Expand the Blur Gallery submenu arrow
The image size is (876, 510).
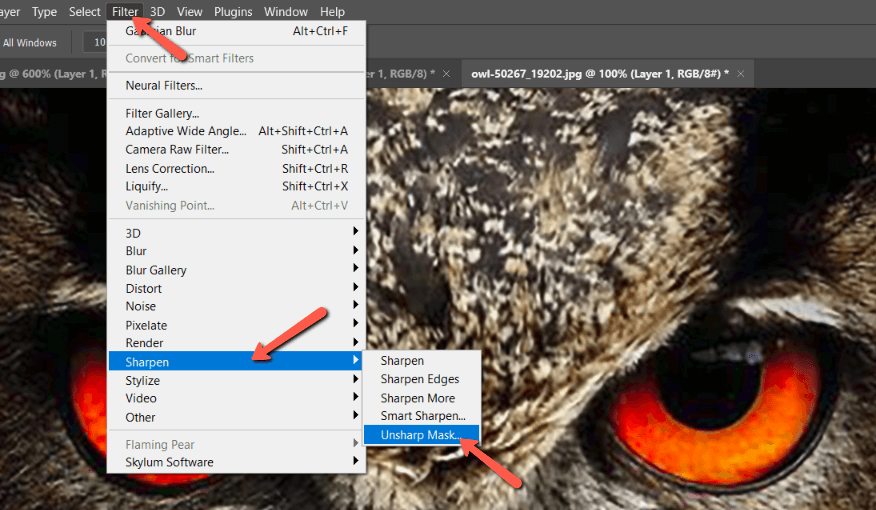355,270
